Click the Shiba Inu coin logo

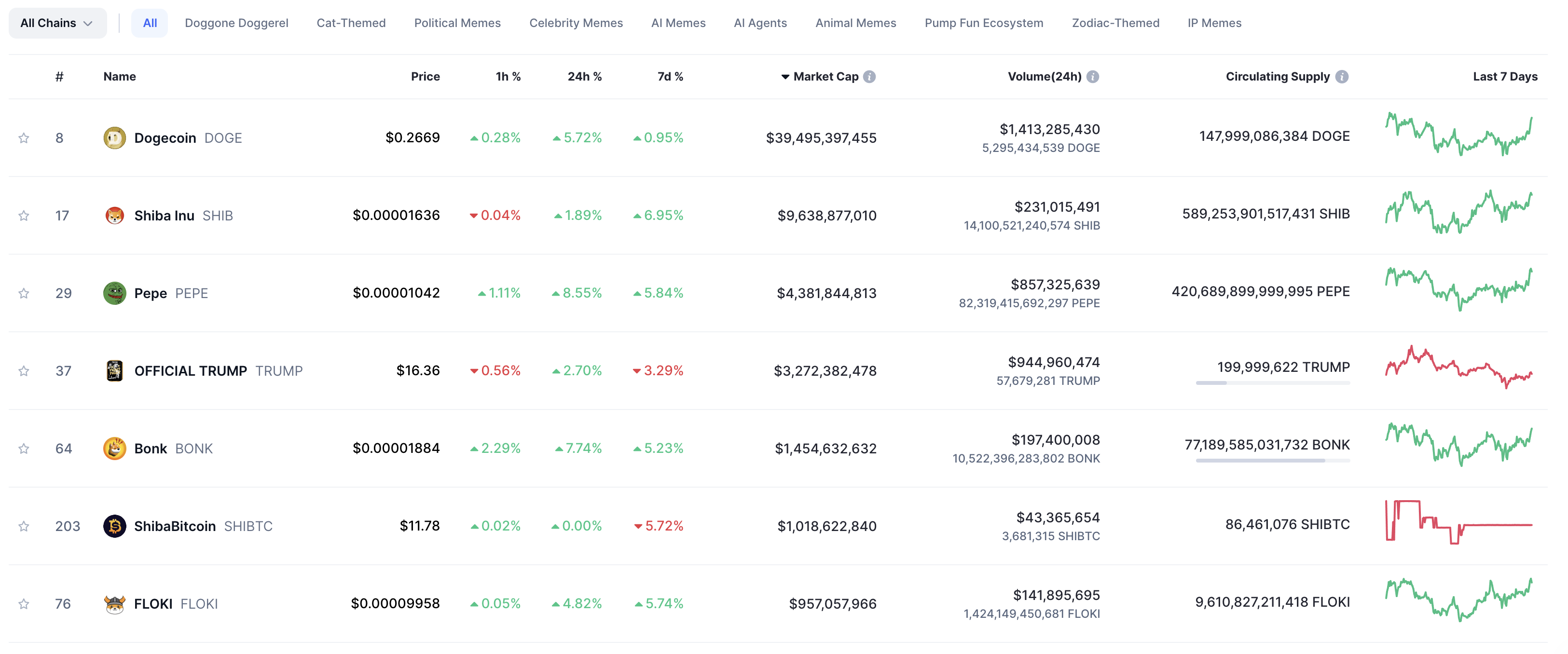[x=115, y=215]
